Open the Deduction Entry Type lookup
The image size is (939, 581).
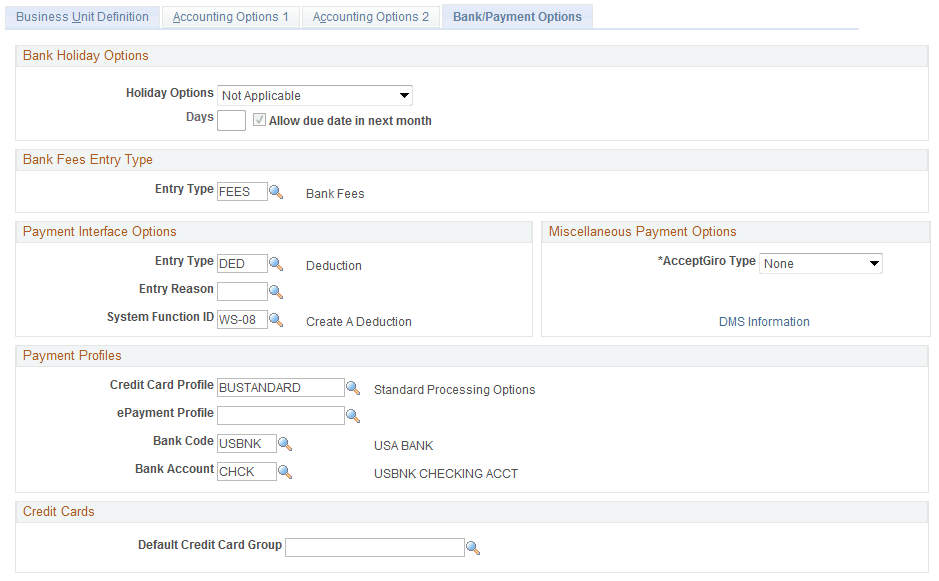click(x=276, y=265)
